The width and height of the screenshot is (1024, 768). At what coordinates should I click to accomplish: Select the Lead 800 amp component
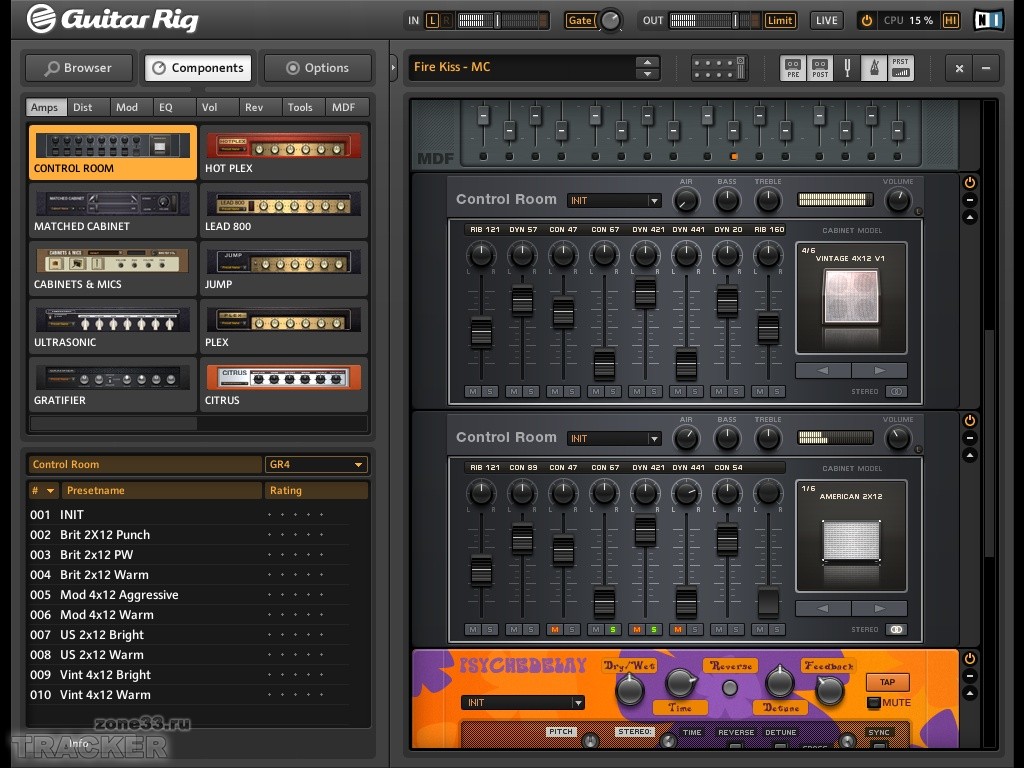point(283,210)
